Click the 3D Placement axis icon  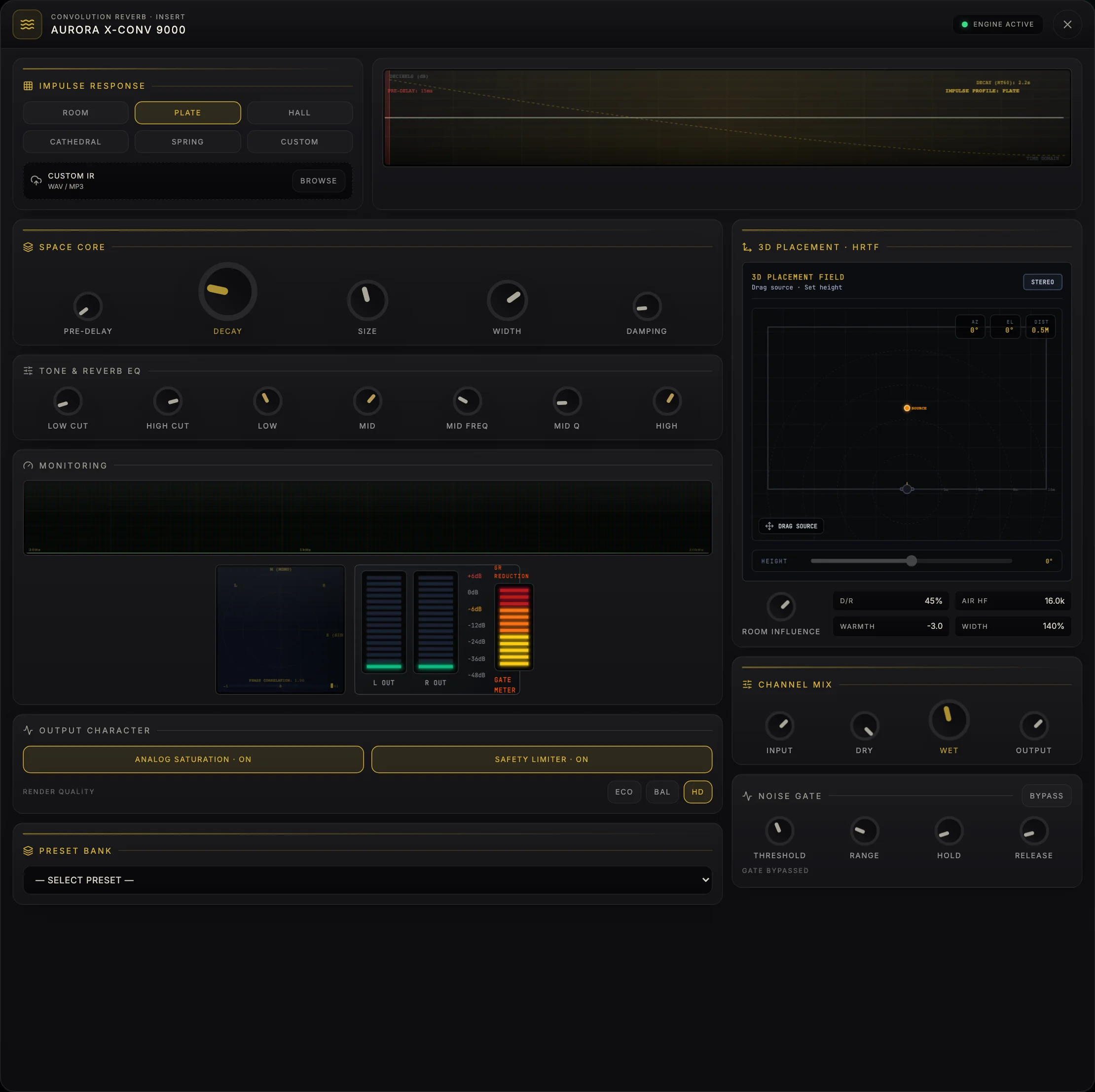[x=747, y=247]
